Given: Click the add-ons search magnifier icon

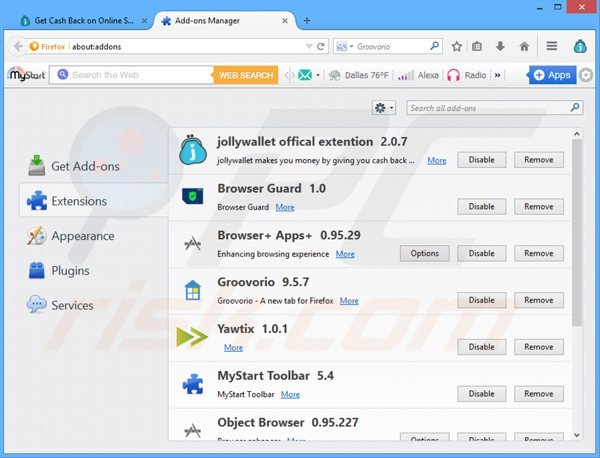Looking at the screenshot, I should coord(575,108).
